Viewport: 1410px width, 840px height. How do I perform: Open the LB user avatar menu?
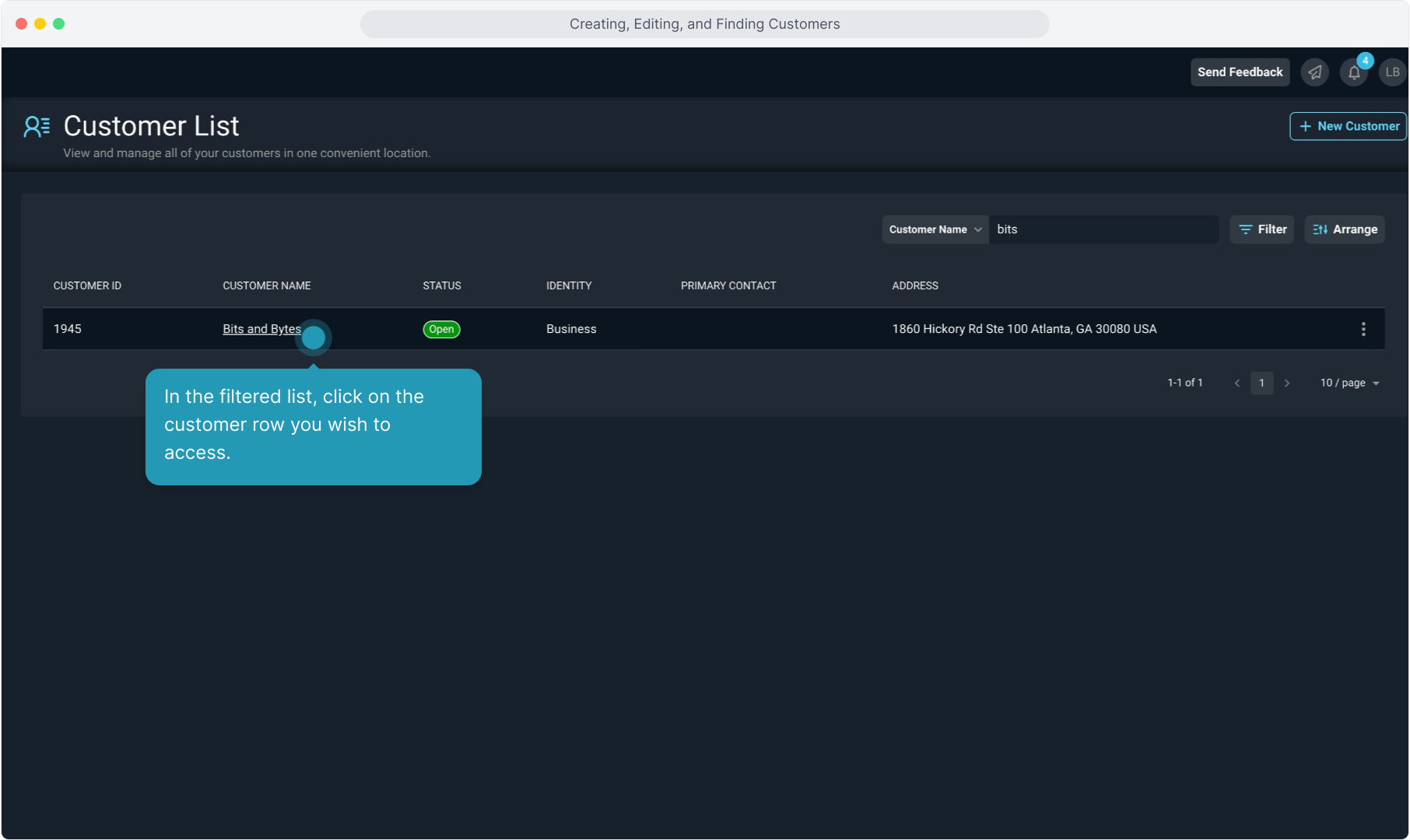1392,72
